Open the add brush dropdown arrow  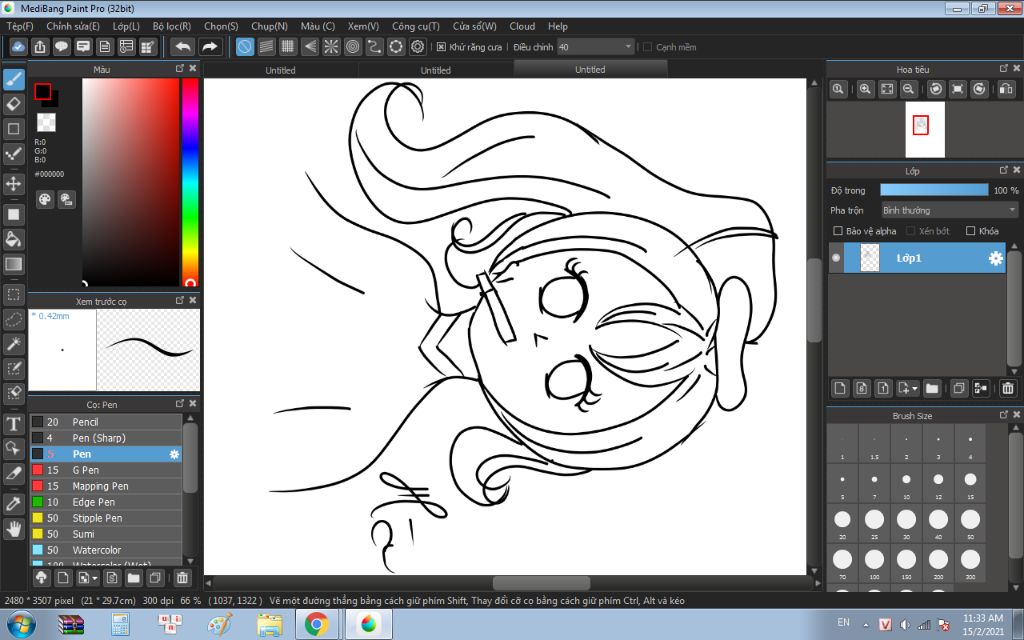[x=95, y=578]
